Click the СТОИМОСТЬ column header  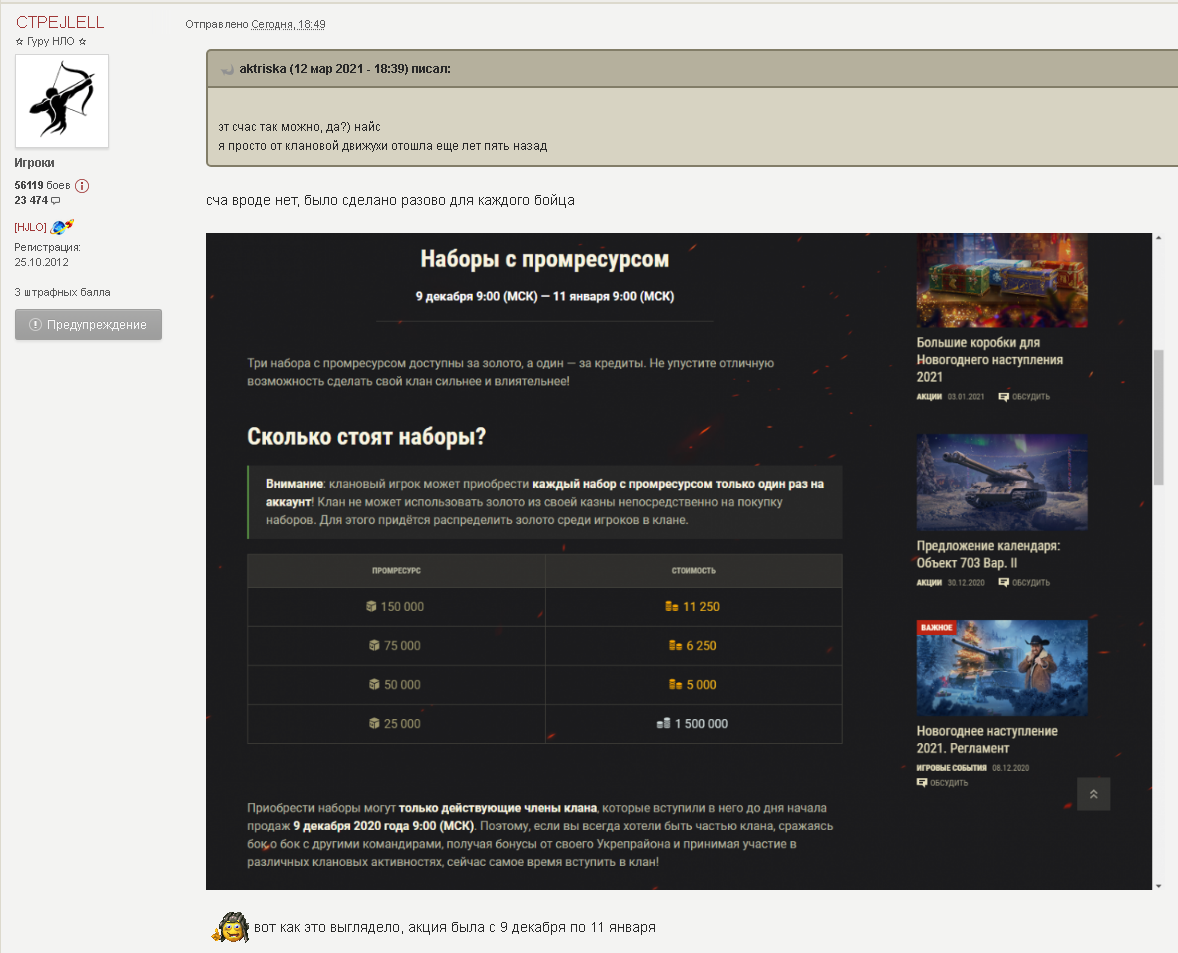pyautogui.click(x=693, y=571)
